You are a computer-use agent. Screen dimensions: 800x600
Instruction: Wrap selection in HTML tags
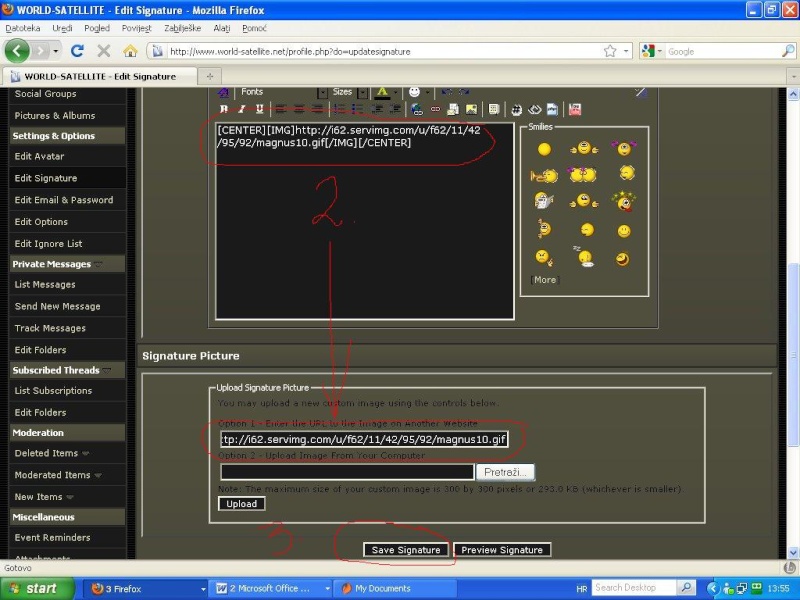(534, 109)
